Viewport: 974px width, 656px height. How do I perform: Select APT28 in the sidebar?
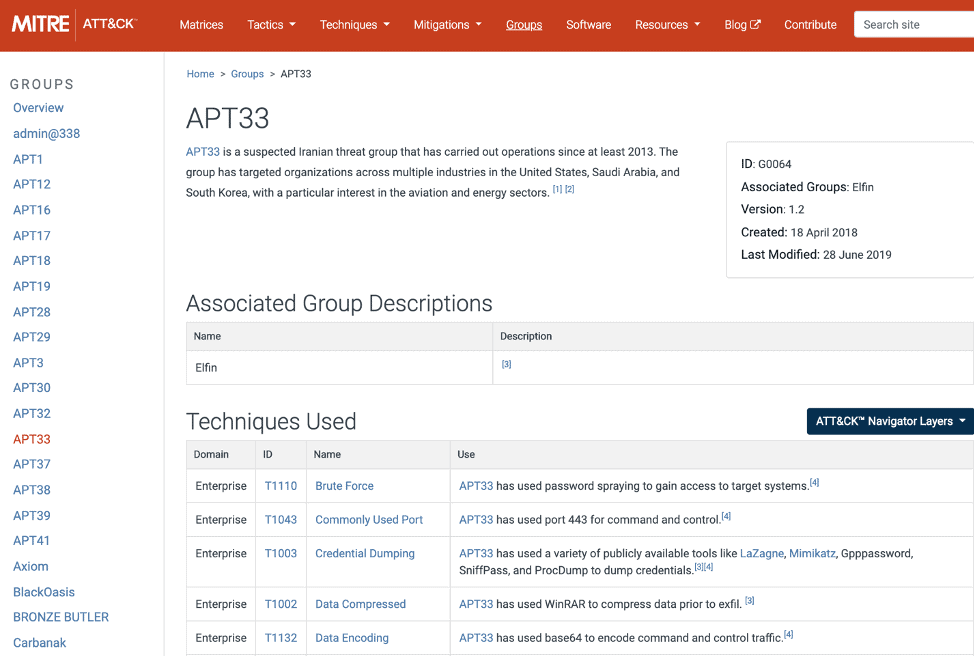(32, 312)
